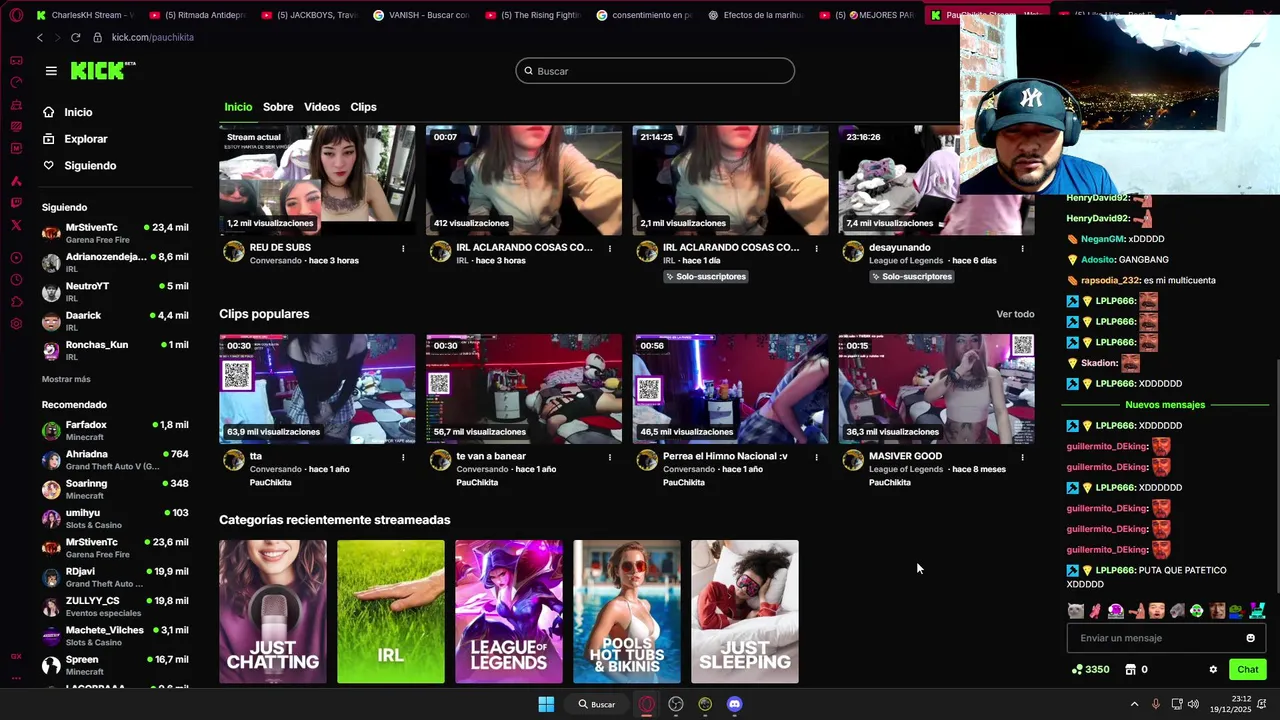
Task: Open Adrianozendeja followed channel
Action: click(115, 262)
